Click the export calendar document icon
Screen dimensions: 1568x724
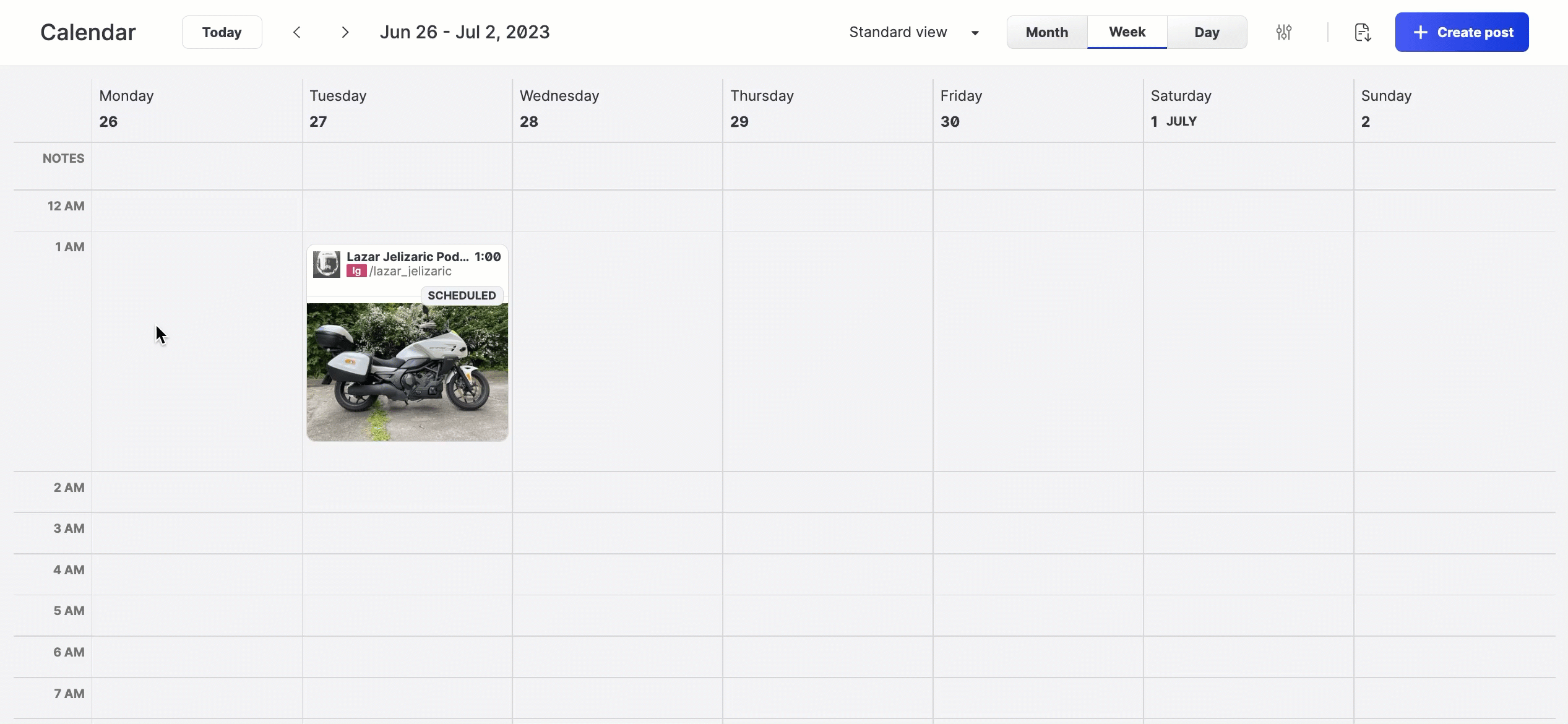point(1363,32)
